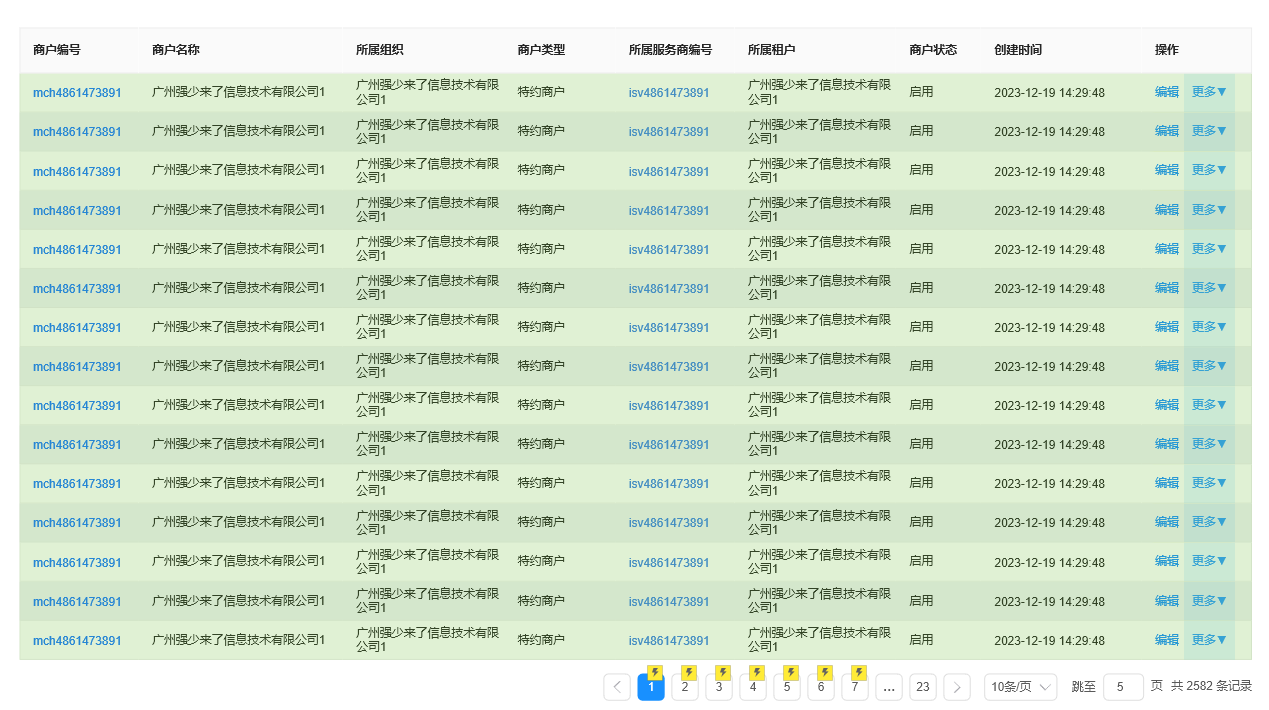The image size is (1269, 710).
Task: Go to the next page with right arrow
Action: coord(957,687)
